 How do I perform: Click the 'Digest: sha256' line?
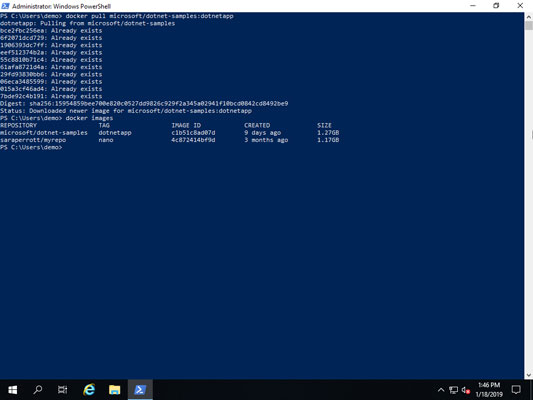pos(144,104)
